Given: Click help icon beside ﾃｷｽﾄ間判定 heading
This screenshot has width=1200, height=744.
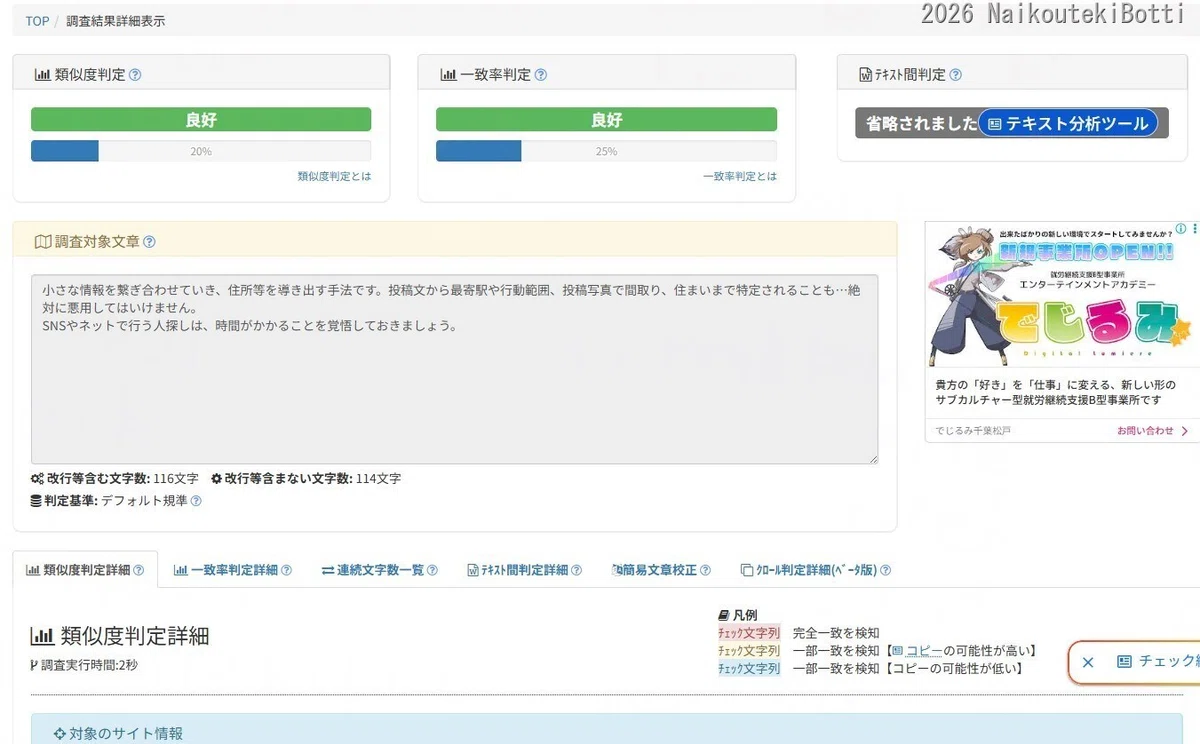Looking at the screenshot, I should click(955, 75).
